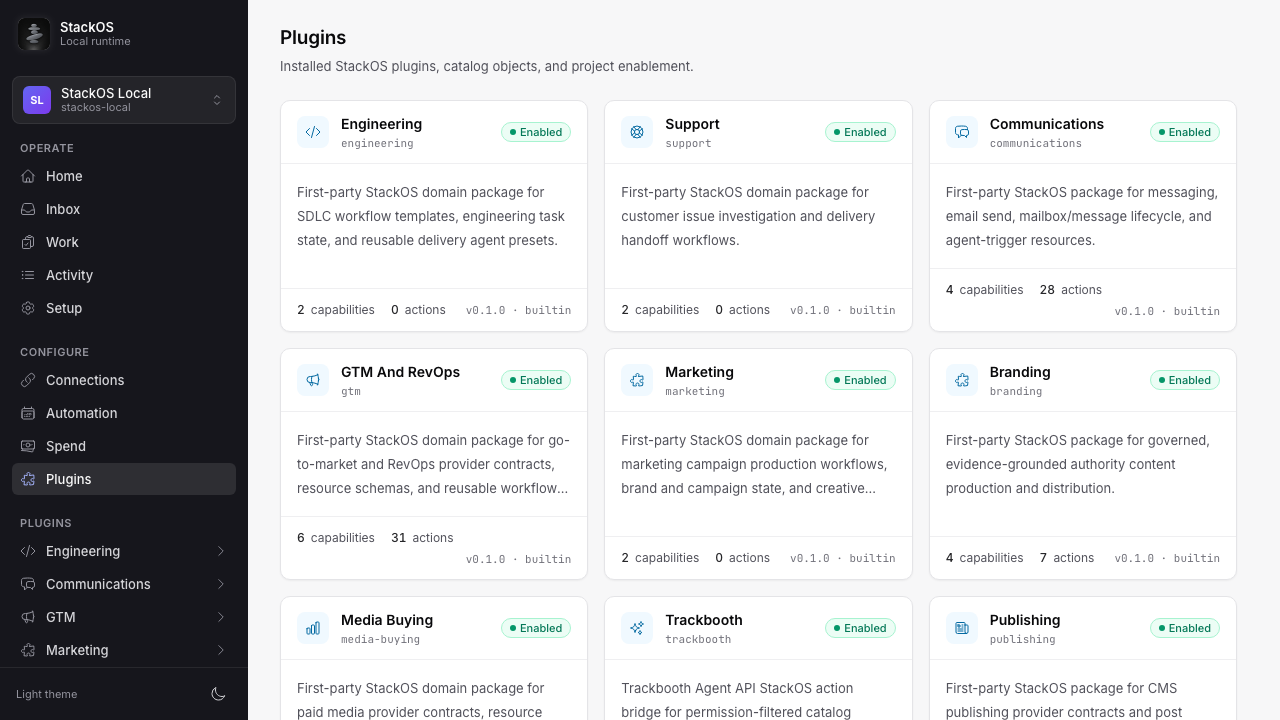Click '7 actions' on the Branding card

1067,558
